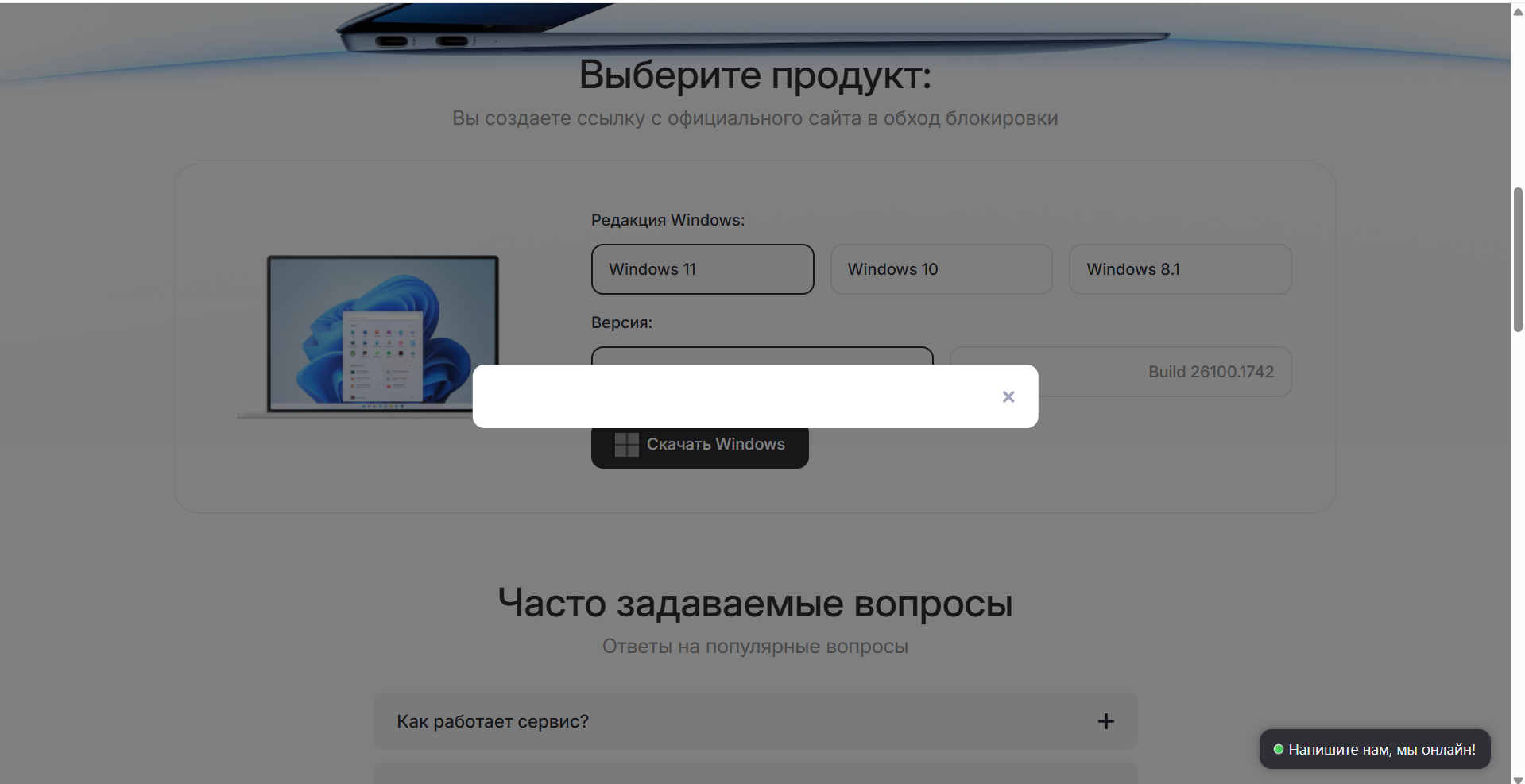Screen dimensions: 1525x784
Task: Click the "Часто задаваемые вопросы" heading
Action: click(x=754, y=603)
